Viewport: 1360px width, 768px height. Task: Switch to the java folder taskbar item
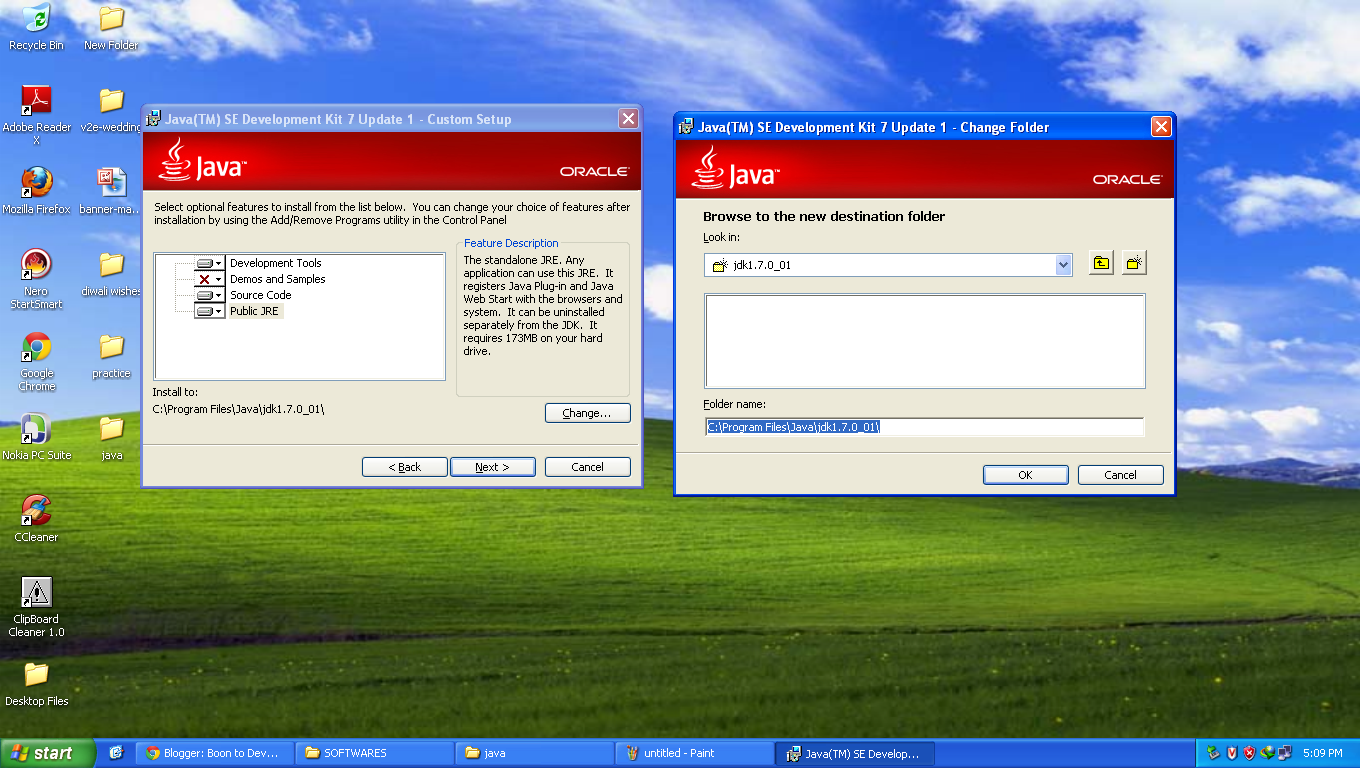coord(535,753)
